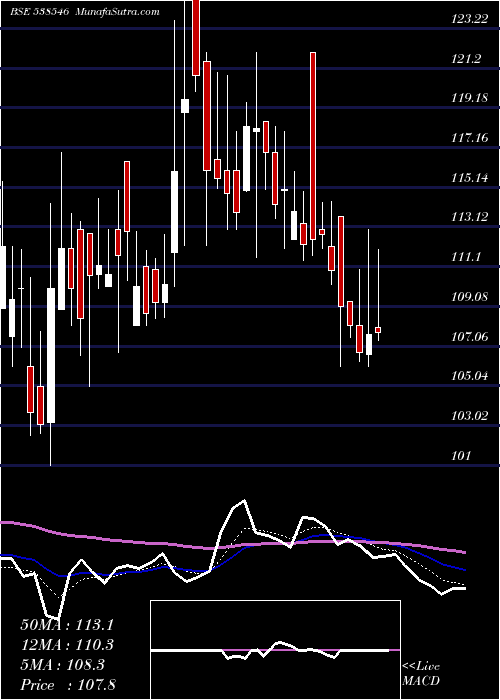The width and height of the screenshot is (500, 700).
Task: Click the 109.08 price axis label
Action: [x=470, y=296]
